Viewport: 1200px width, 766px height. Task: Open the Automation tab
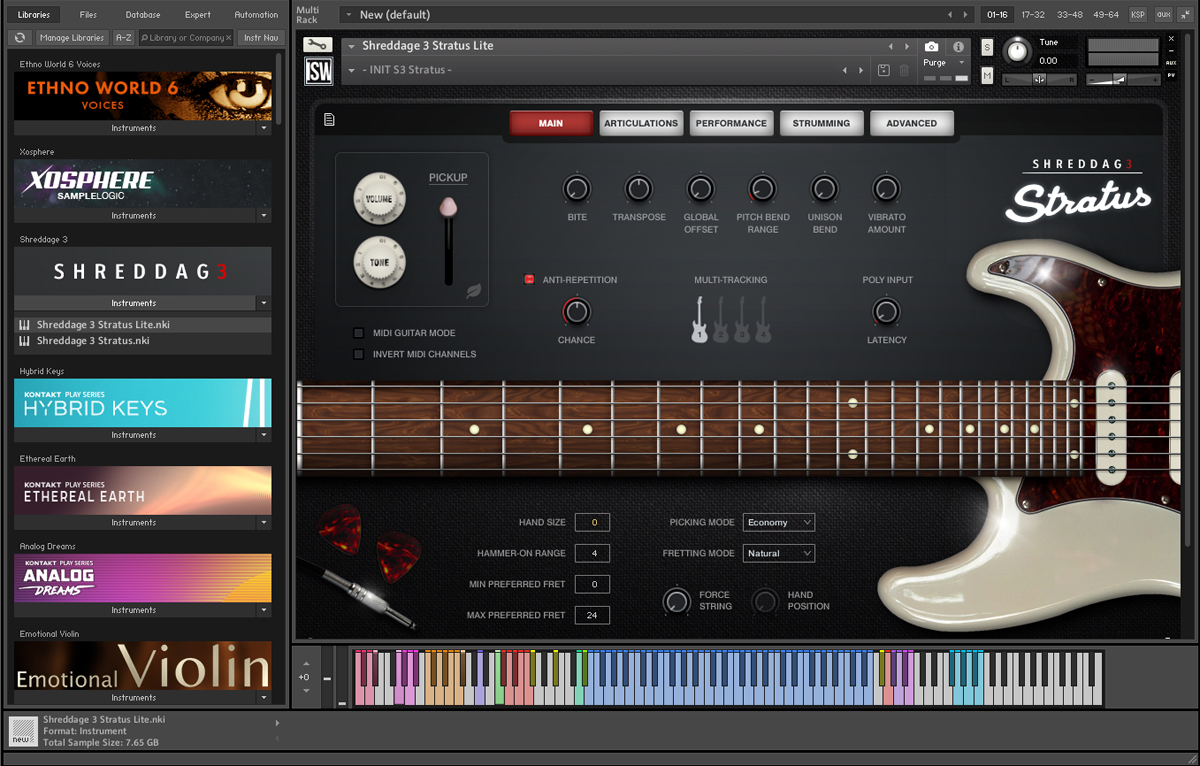(256, 15)
